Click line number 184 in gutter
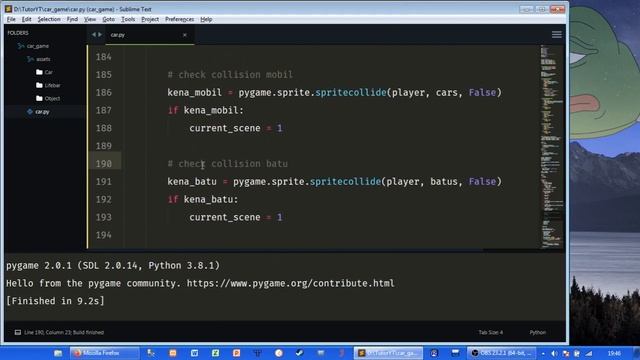The width and height of the screenshot is (640, 360). tap(104, 57)
